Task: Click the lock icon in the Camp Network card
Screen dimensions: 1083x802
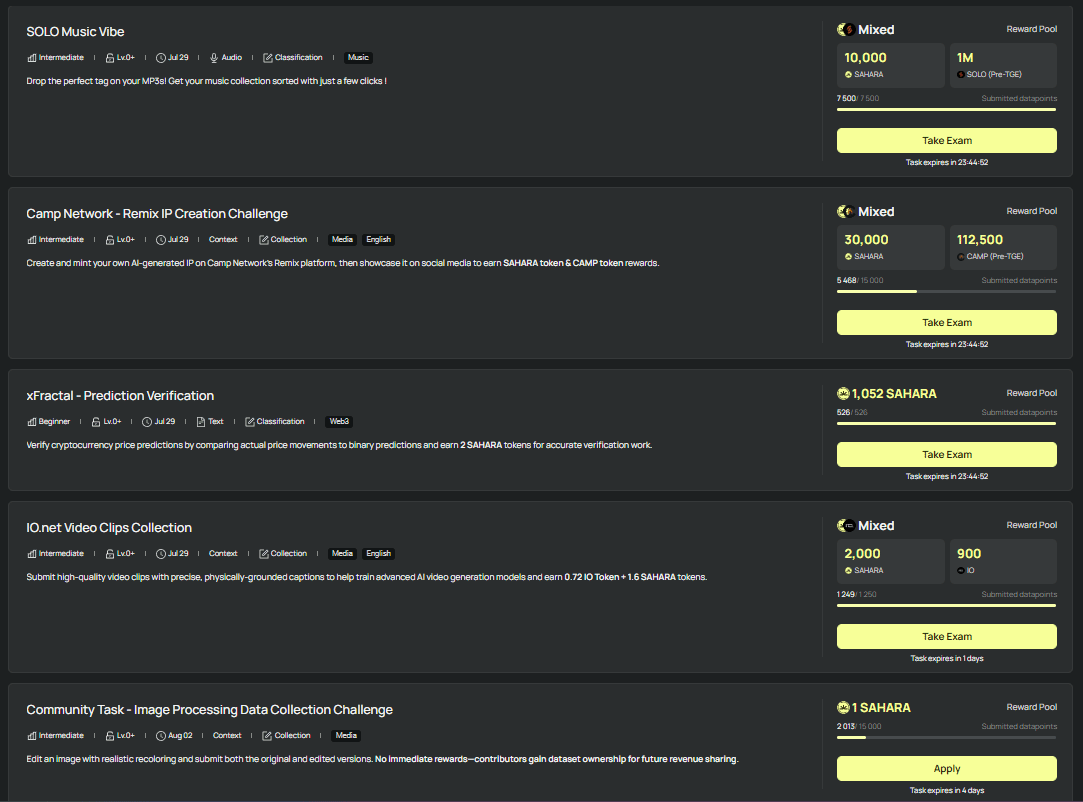Action: click(x=110, y=240)
